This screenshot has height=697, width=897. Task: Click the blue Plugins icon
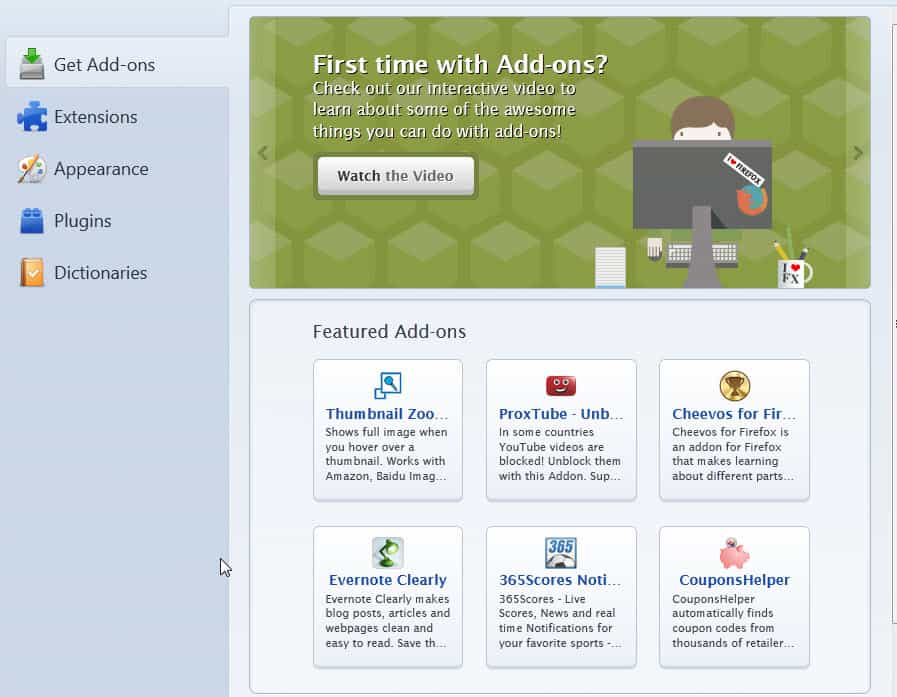click(31, 221)
